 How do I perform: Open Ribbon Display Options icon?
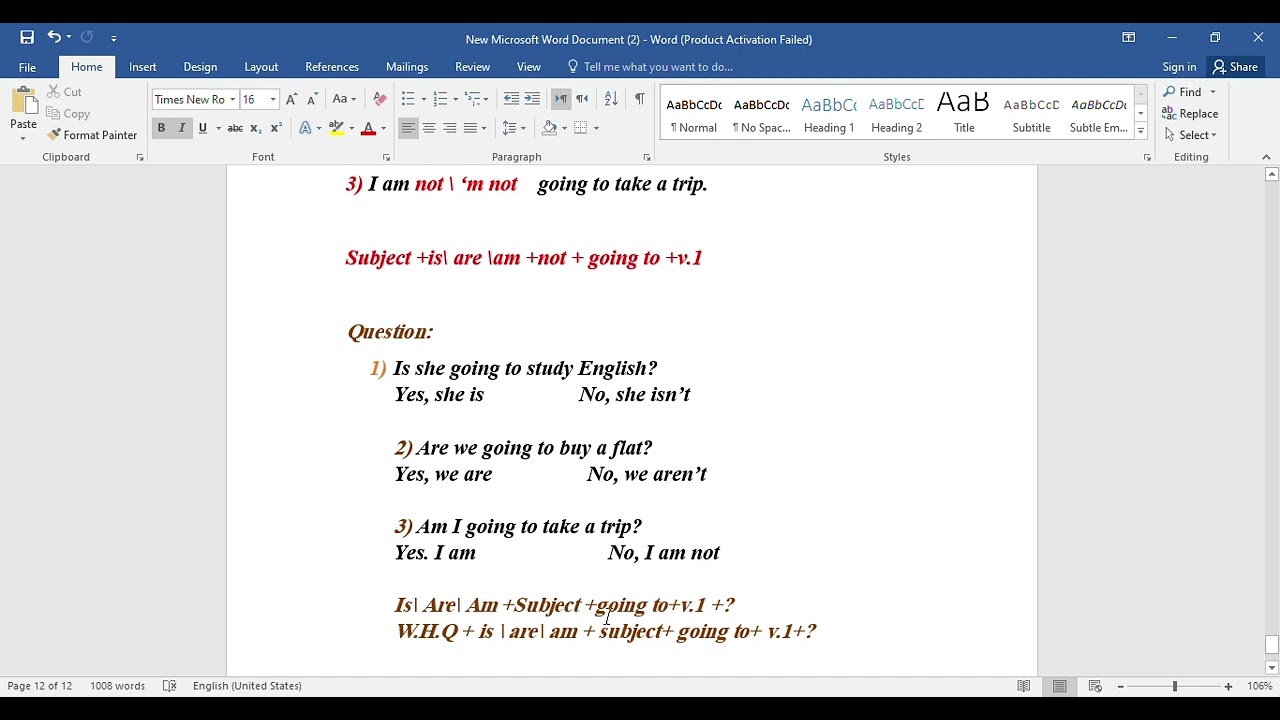1129,38
